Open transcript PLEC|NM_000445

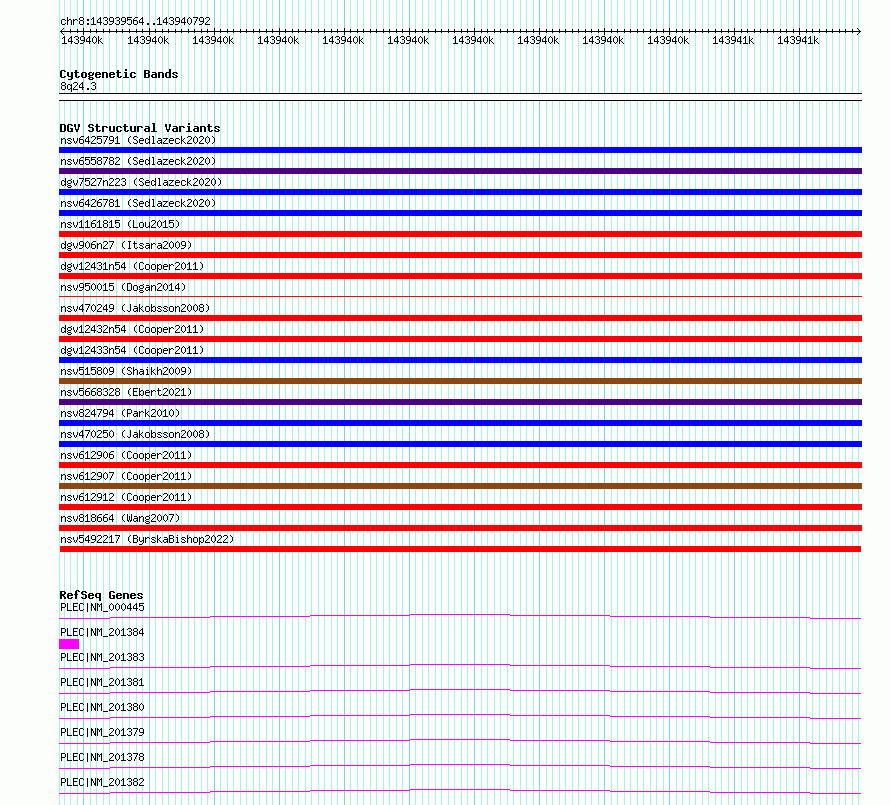tap(102, 607)
